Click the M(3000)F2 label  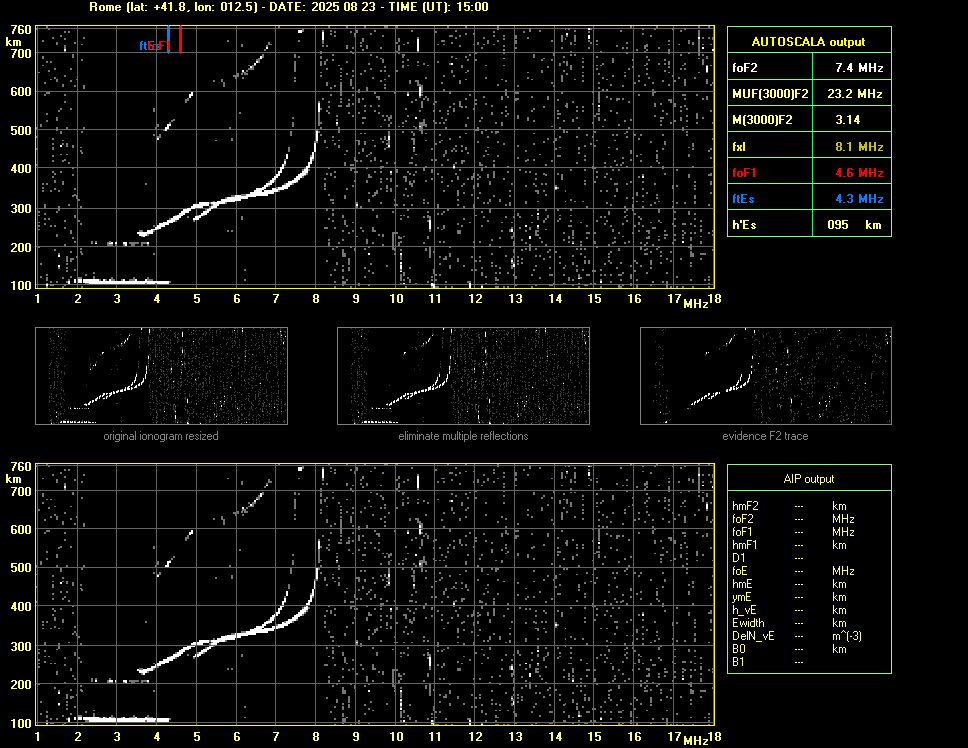pyautogui.click(x=762, y=120)
